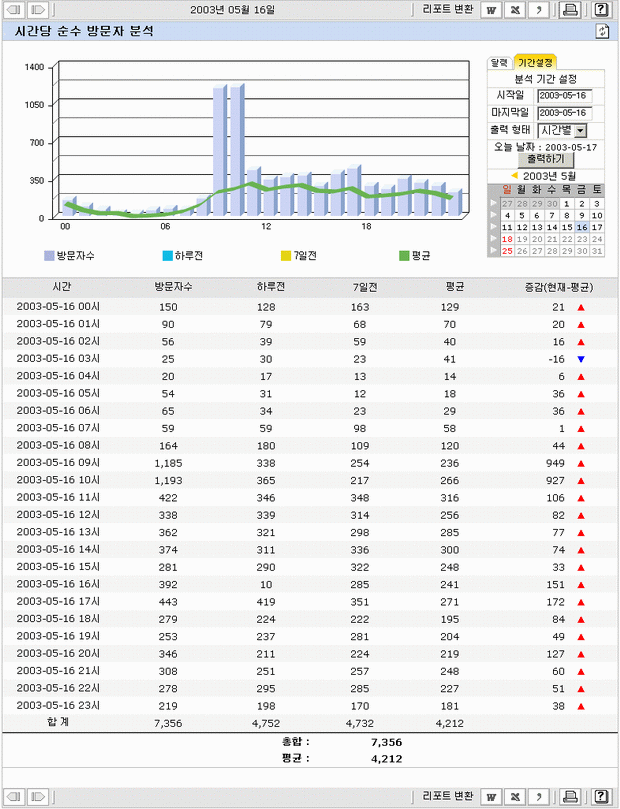
Task: Select May 16 in the calendar
Action: tap(582, 227)
